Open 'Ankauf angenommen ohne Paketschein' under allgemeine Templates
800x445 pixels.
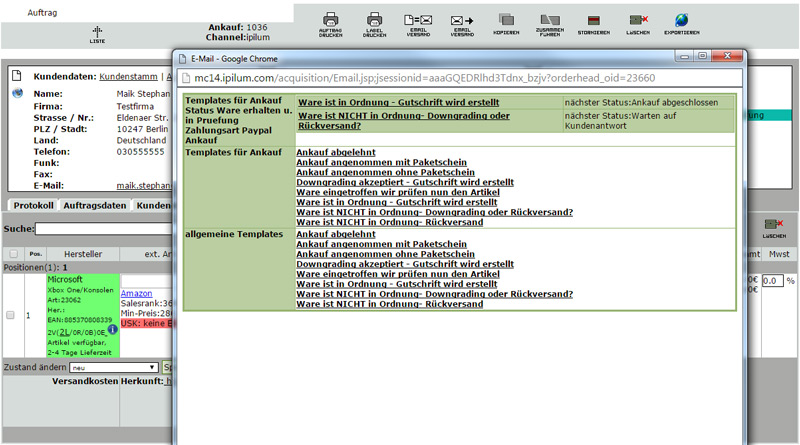tap(385, 254)
